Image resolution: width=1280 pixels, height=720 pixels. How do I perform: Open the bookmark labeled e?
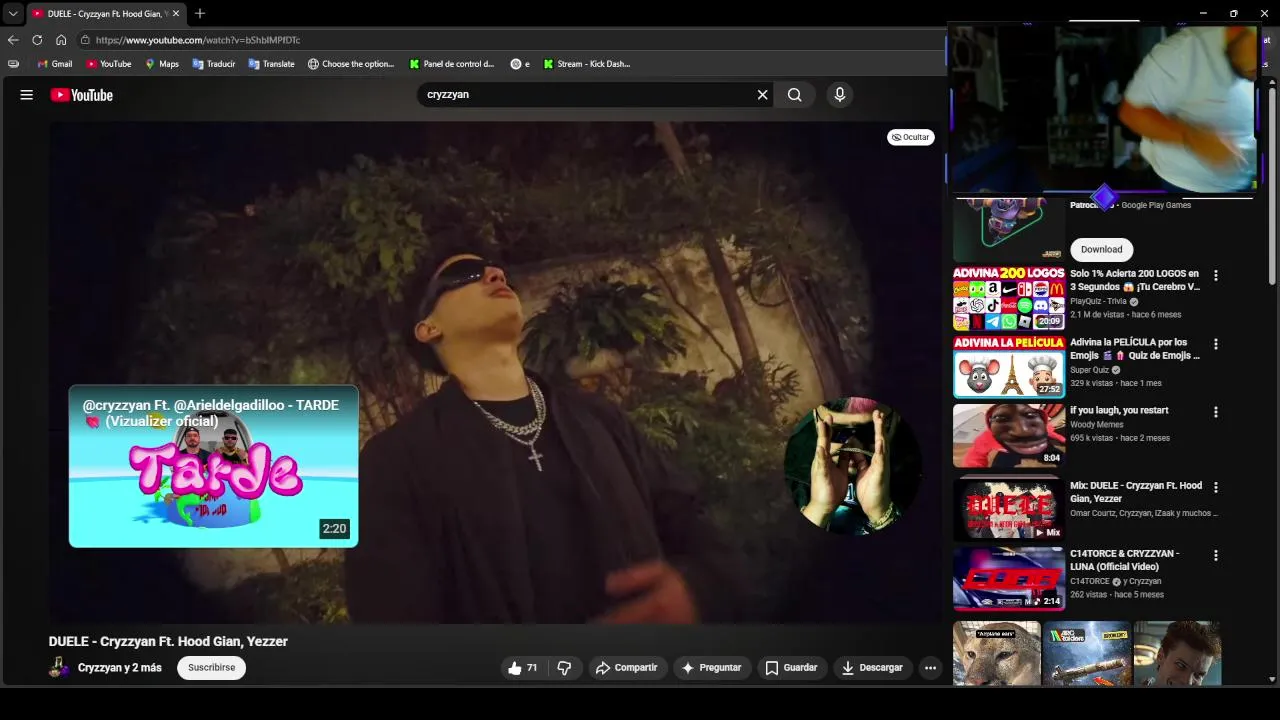(520, 64)
